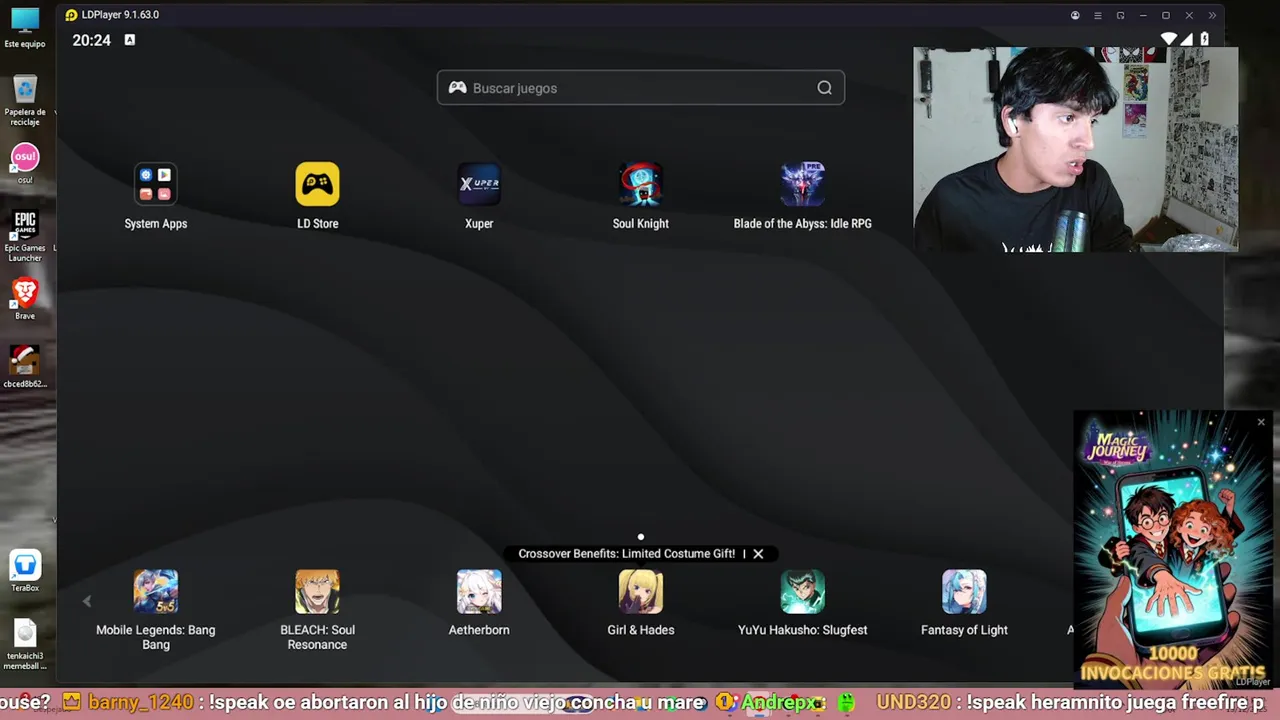Click the battery charging status icon
The height and width of the screenshot is (720, 1280).
click(1205, 39)
